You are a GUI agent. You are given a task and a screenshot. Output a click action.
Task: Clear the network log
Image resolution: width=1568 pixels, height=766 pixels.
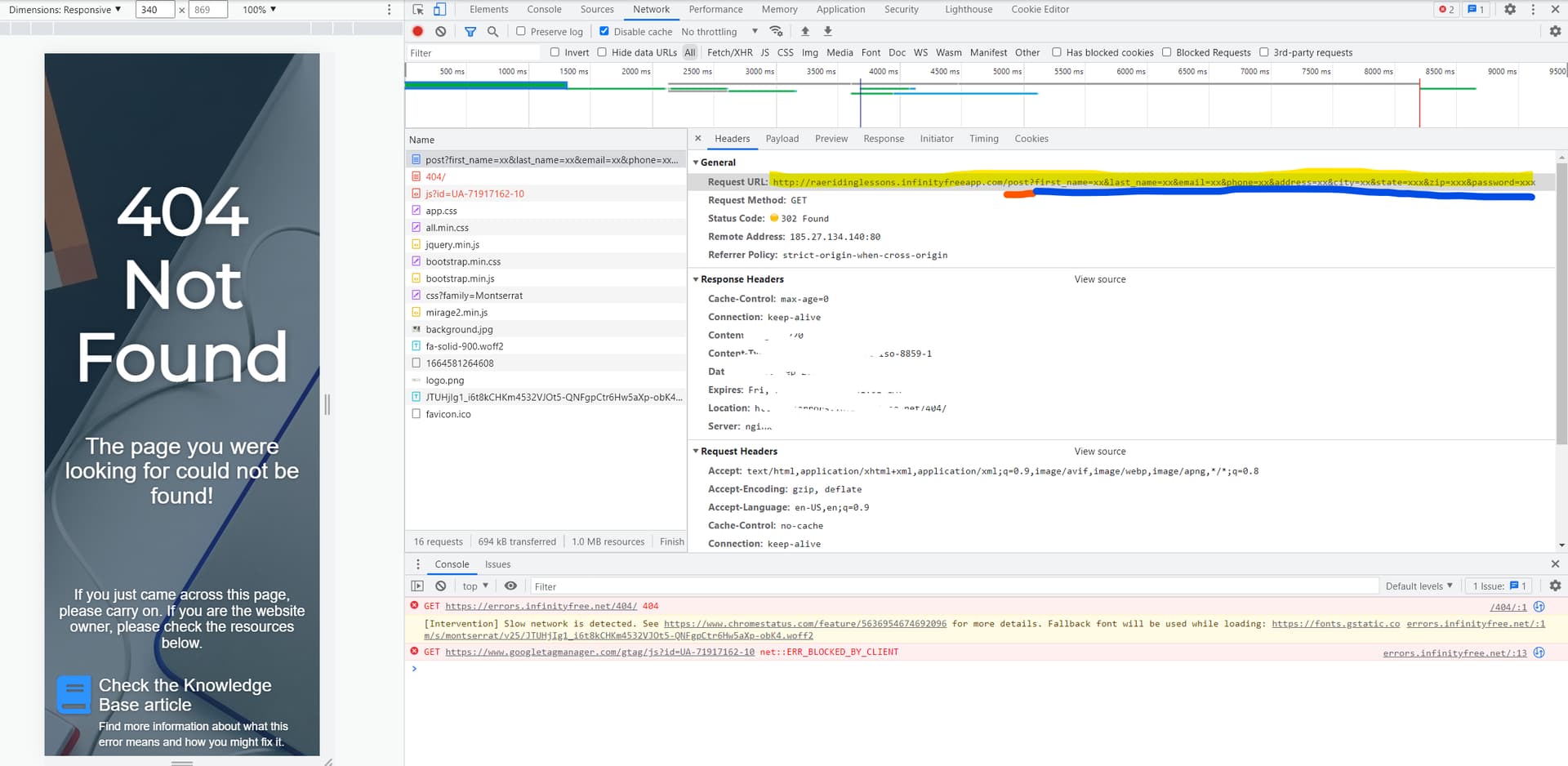[441, 31]
